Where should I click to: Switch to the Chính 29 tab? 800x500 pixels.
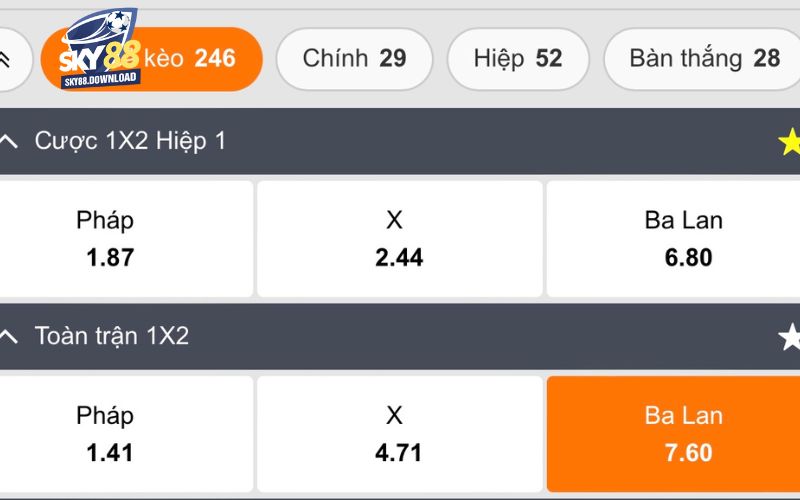coord(355,59)
